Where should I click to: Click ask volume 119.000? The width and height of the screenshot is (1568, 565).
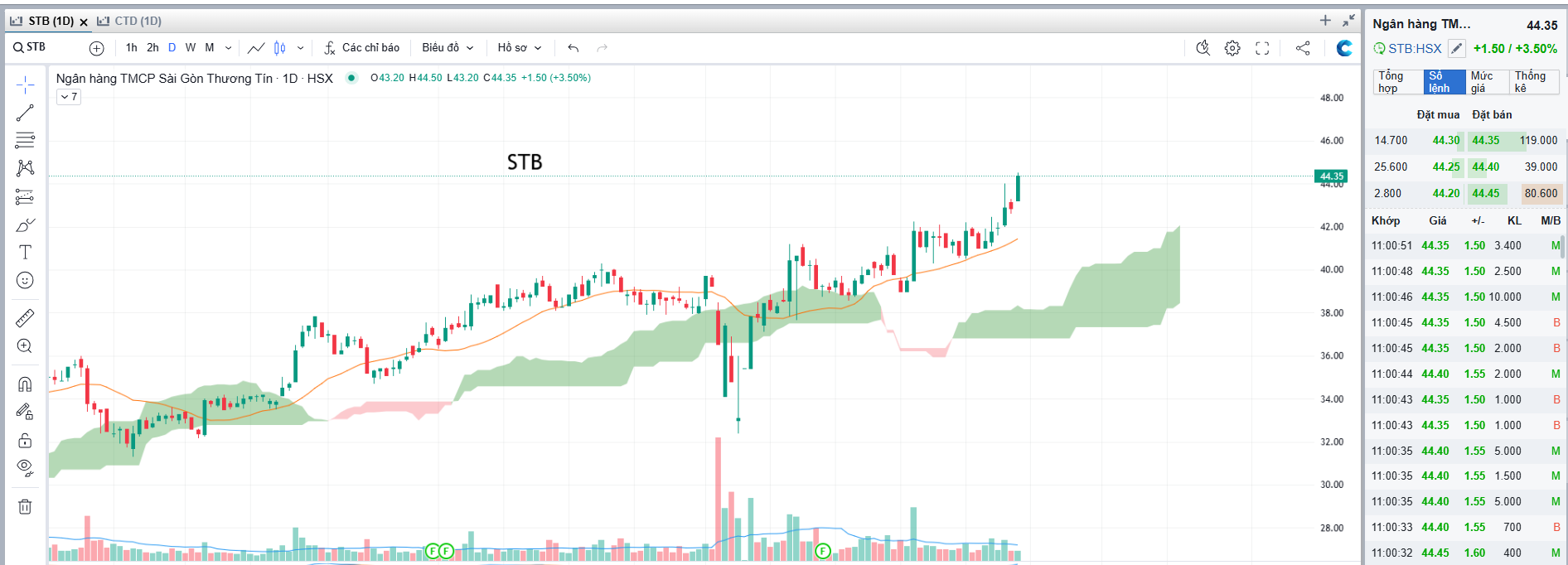(1539, 141)
